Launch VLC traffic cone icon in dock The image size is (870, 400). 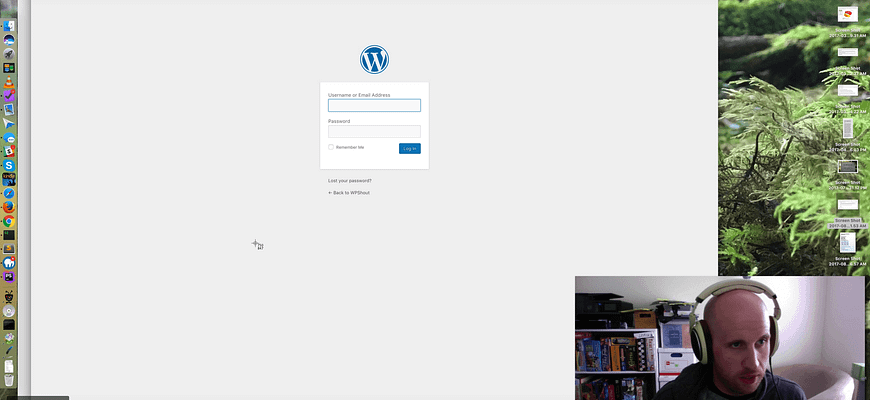(9, 82)
